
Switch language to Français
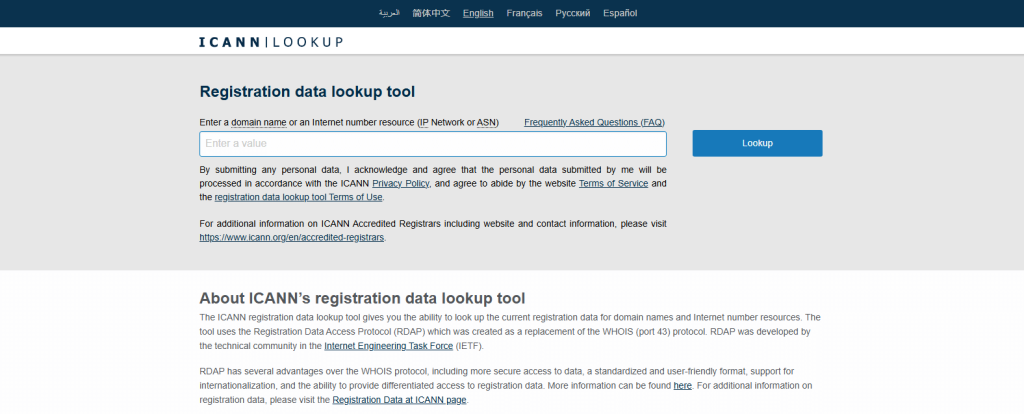pos(524,13)
